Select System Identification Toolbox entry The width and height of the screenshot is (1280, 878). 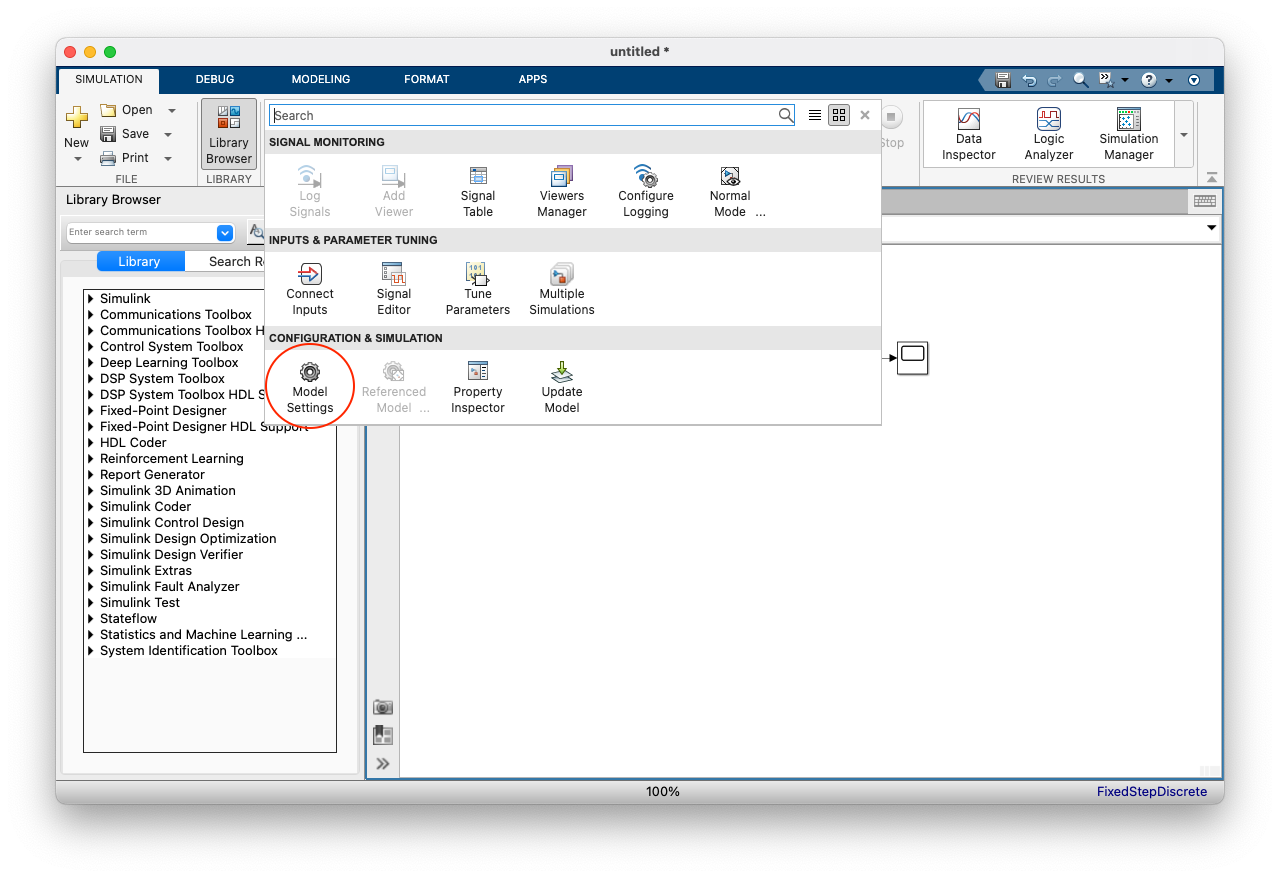coord(189,651)
